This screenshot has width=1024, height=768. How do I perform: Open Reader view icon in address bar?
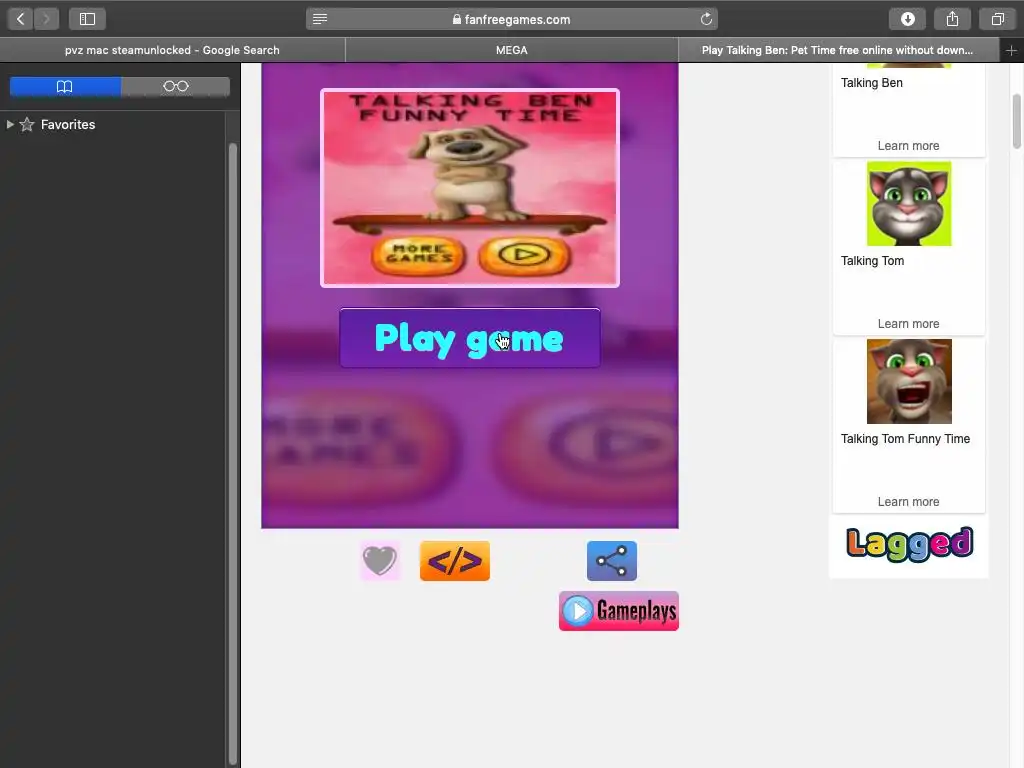tap(320, 19)
